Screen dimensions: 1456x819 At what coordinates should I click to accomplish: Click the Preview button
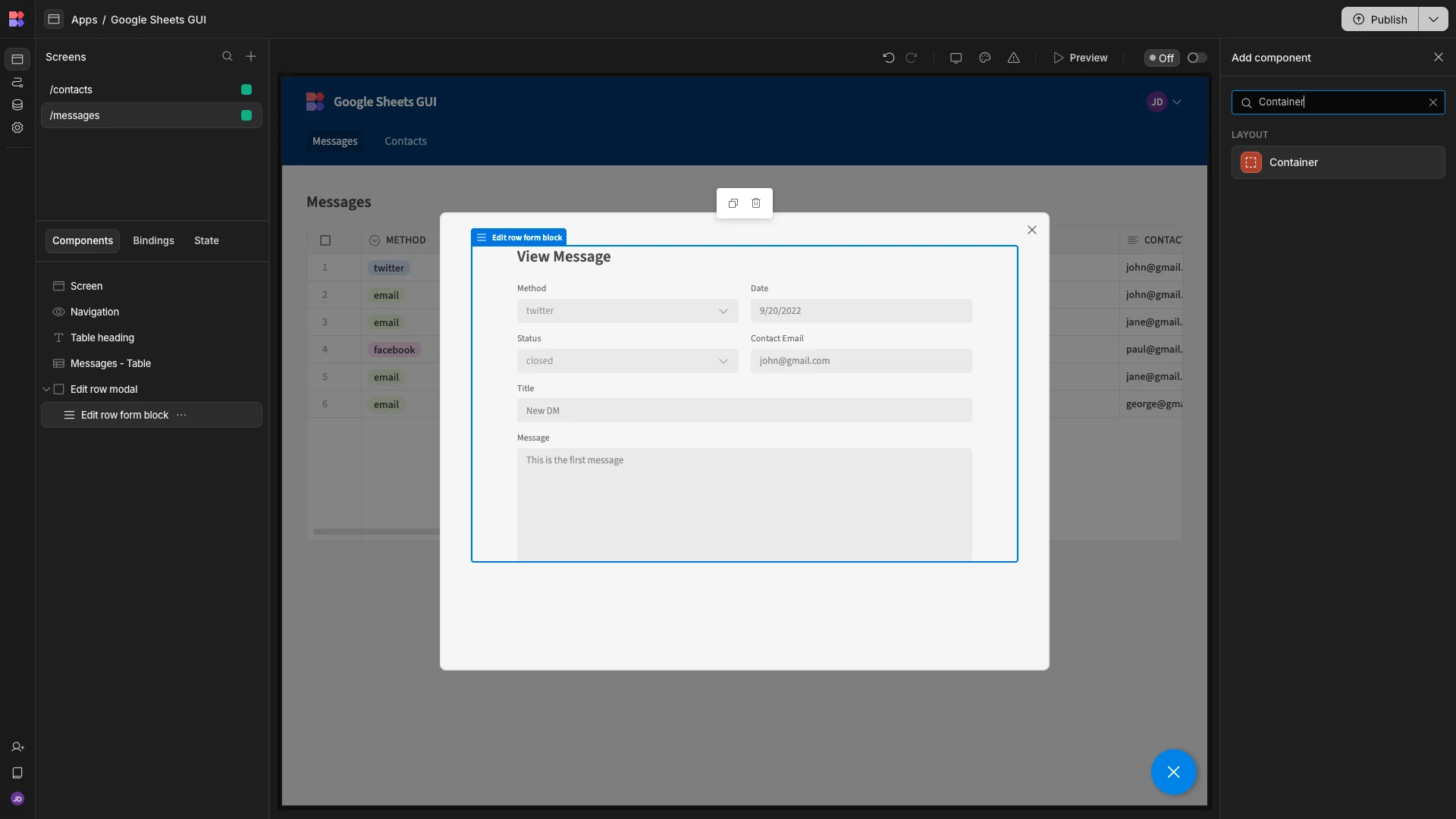(x=1080, y=58)
